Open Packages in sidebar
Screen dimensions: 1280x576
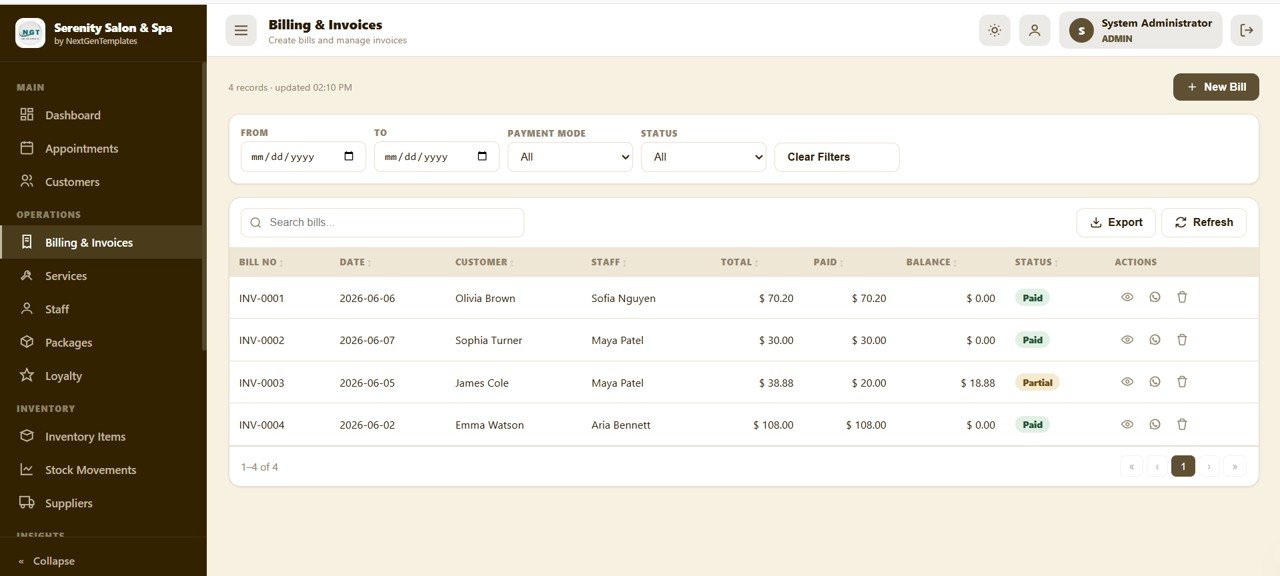click(x=101, y=342)
